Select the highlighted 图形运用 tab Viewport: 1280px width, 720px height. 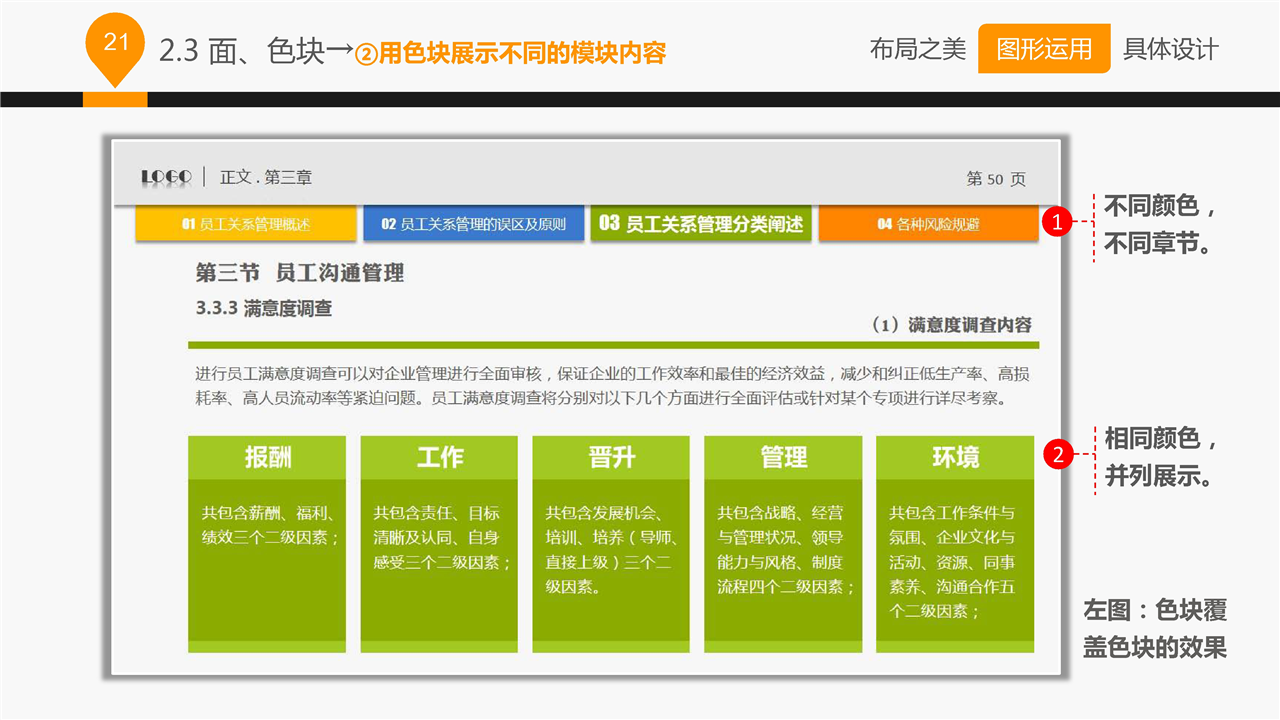click(x=1043, y=49)
